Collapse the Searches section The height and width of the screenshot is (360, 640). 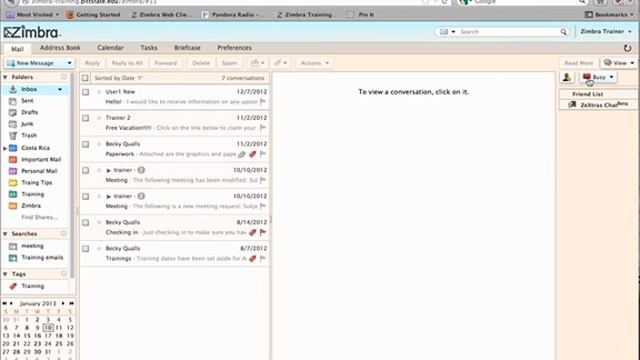click(x=5, y=234)
